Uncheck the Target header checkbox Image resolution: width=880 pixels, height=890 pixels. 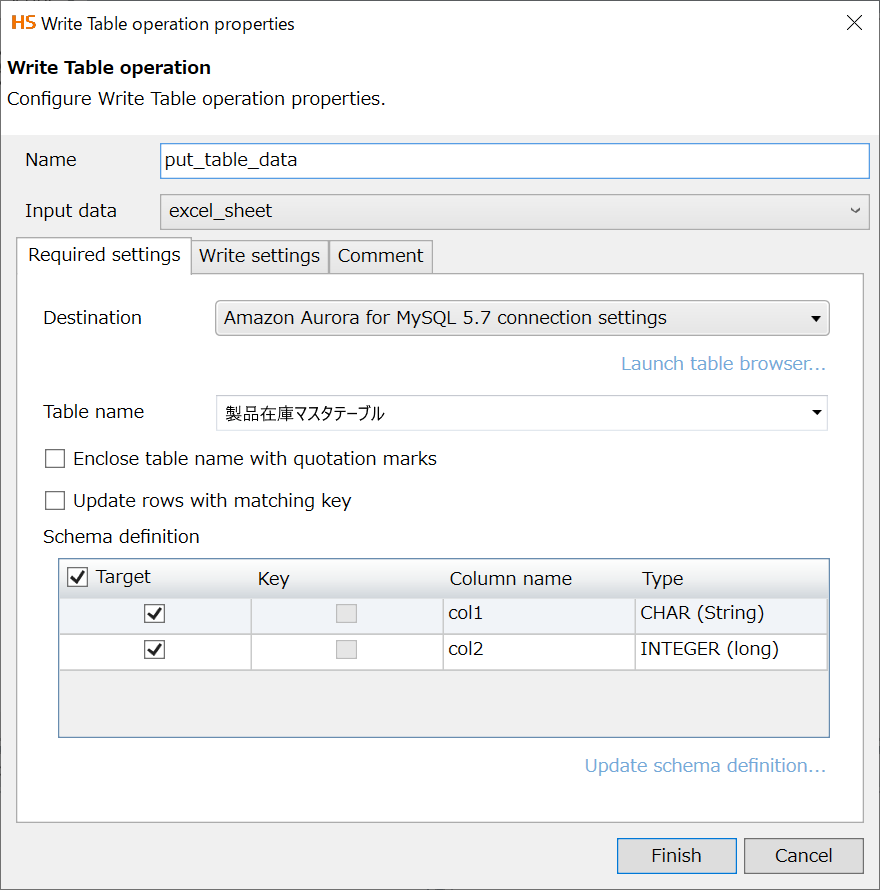[x=77, y=577]
